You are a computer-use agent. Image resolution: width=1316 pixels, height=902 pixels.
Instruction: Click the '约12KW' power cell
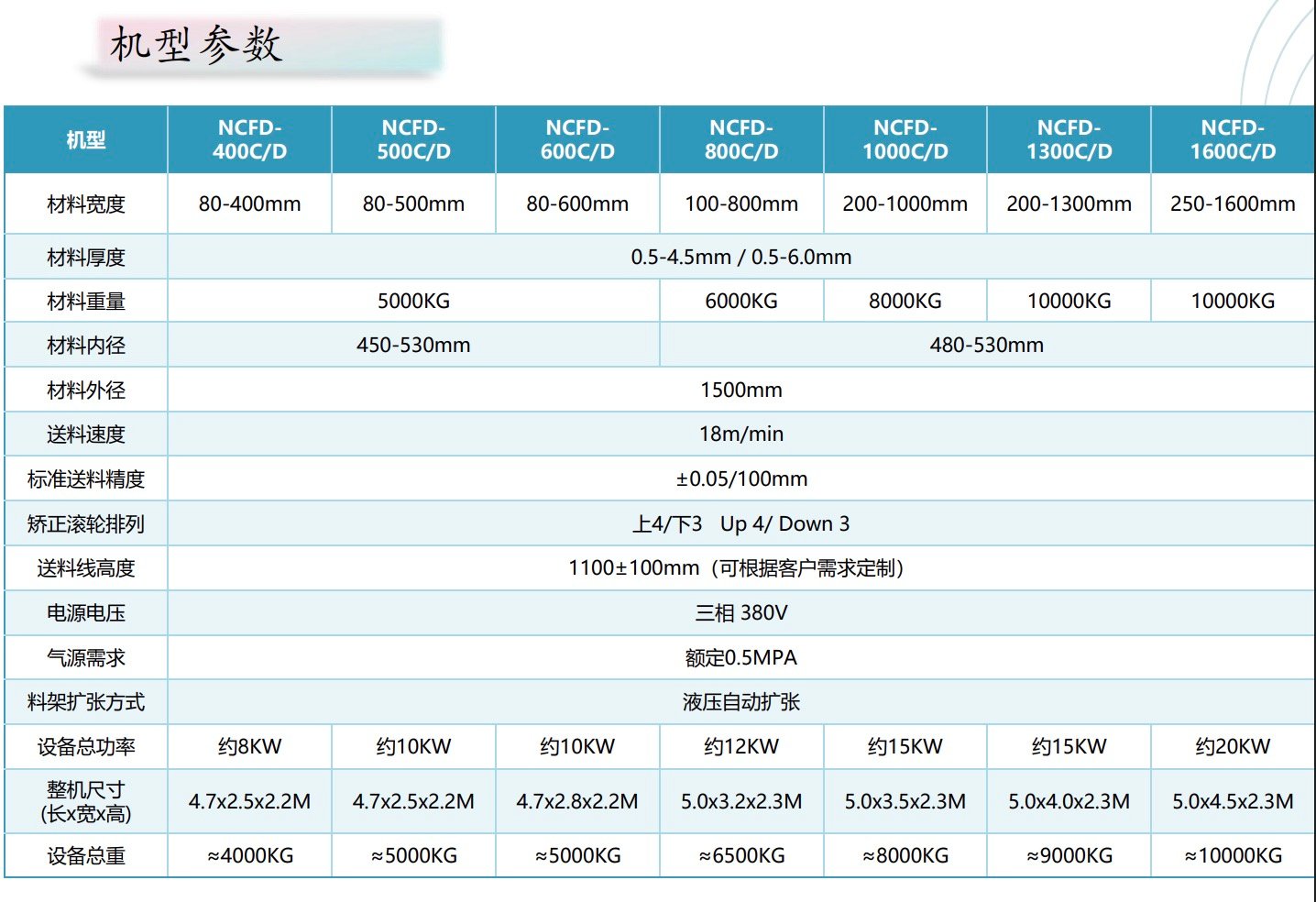click(x=741, y=746)
